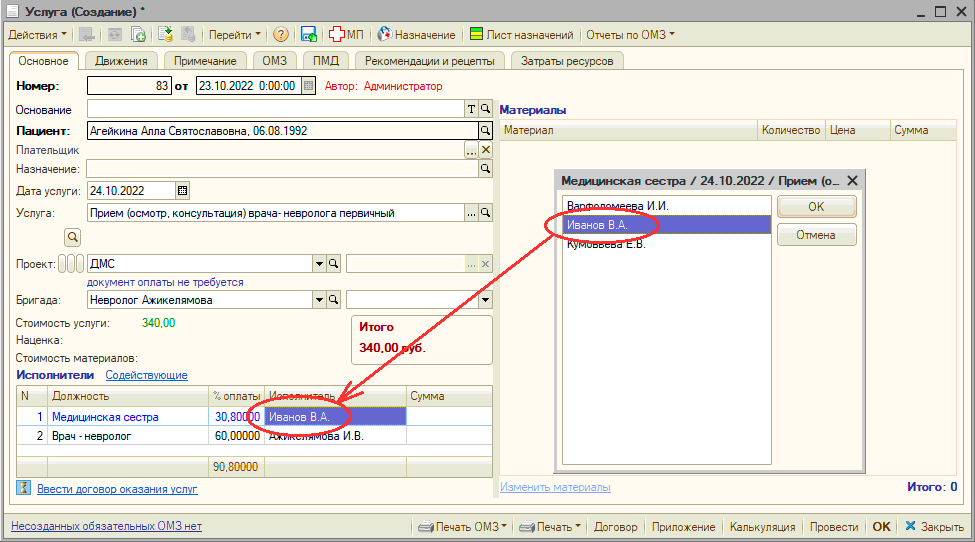This screenshot has height=542, width=975.
Task: Click standalone magnifier button below Услуга
Action: tap(73, 237)
